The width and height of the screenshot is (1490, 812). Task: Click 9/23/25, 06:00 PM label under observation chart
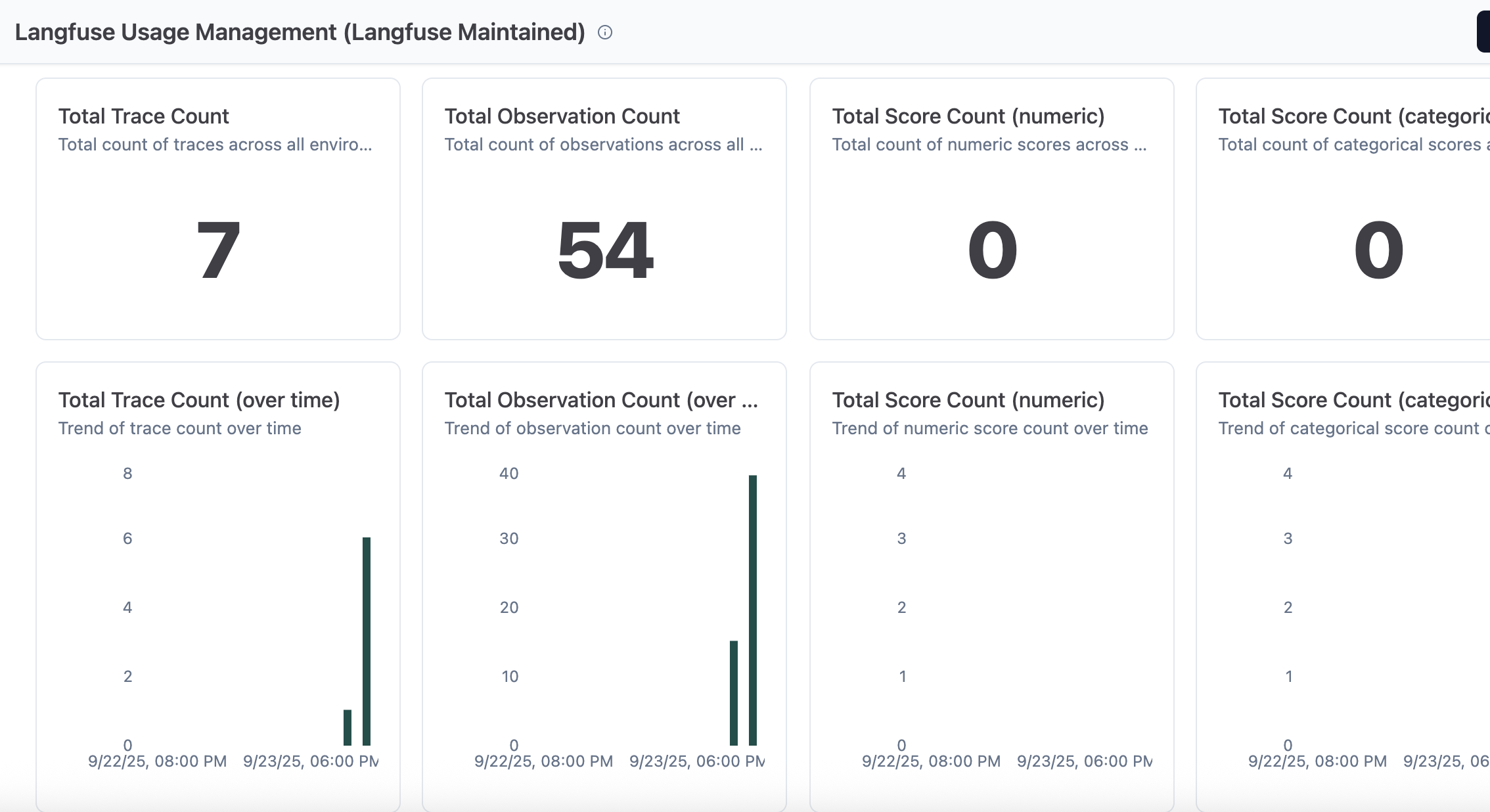coord(696,761)
